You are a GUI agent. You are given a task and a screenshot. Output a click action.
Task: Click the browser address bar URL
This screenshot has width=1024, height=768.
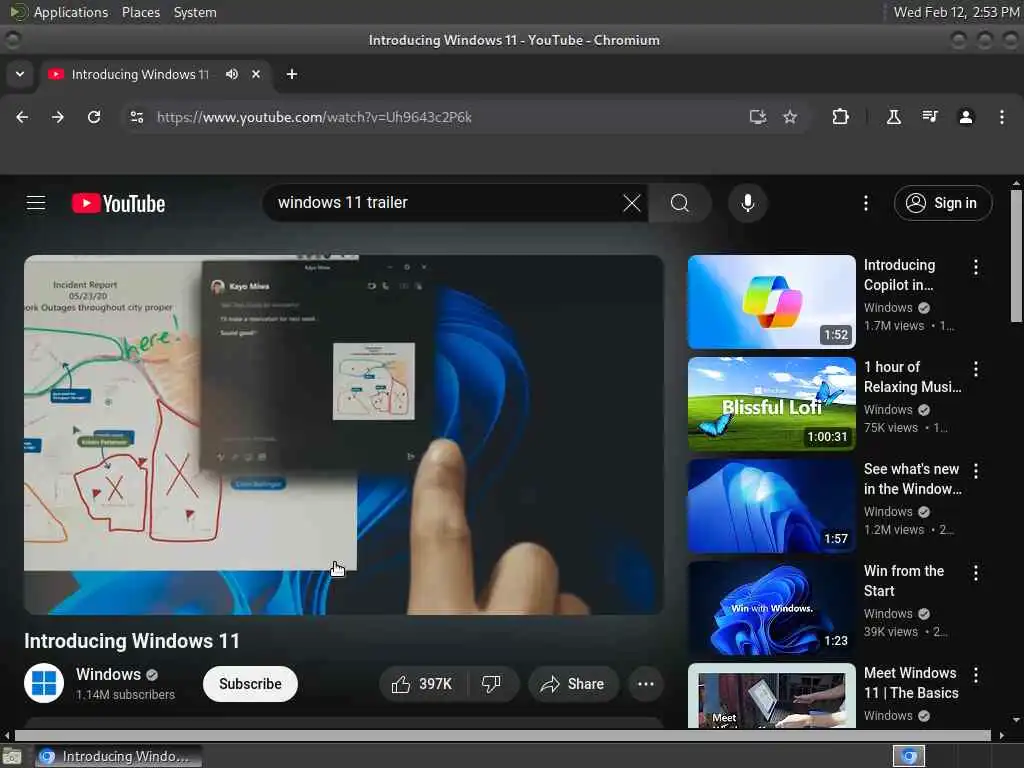313,117
